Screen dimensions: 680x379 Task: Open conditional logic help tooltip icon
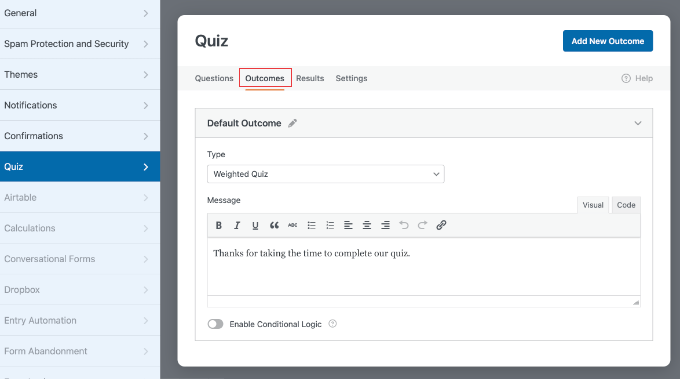(333, 323)
